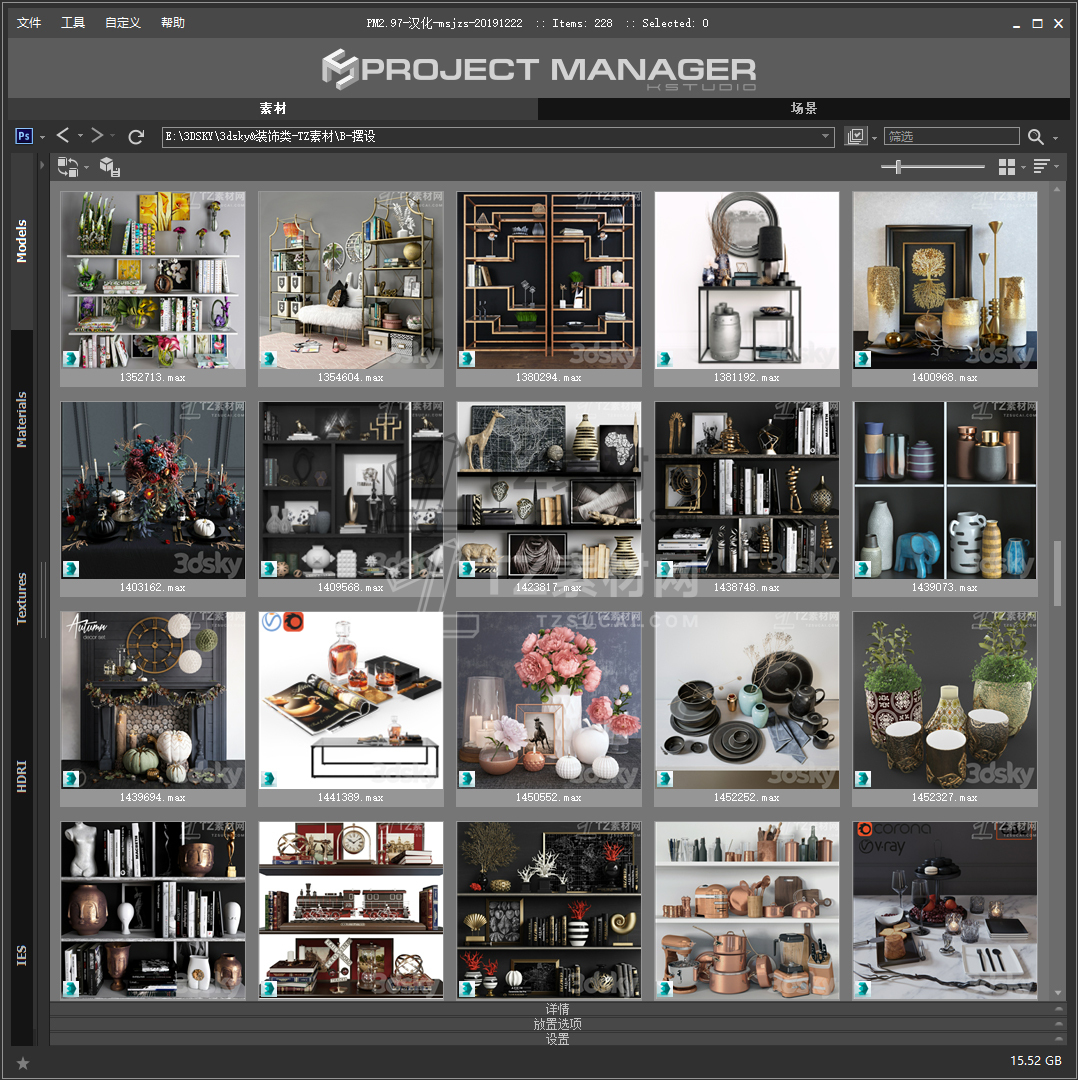Go forward with the right arrow
This screenshot has height=1080, width=1078.
pos(97,135)
